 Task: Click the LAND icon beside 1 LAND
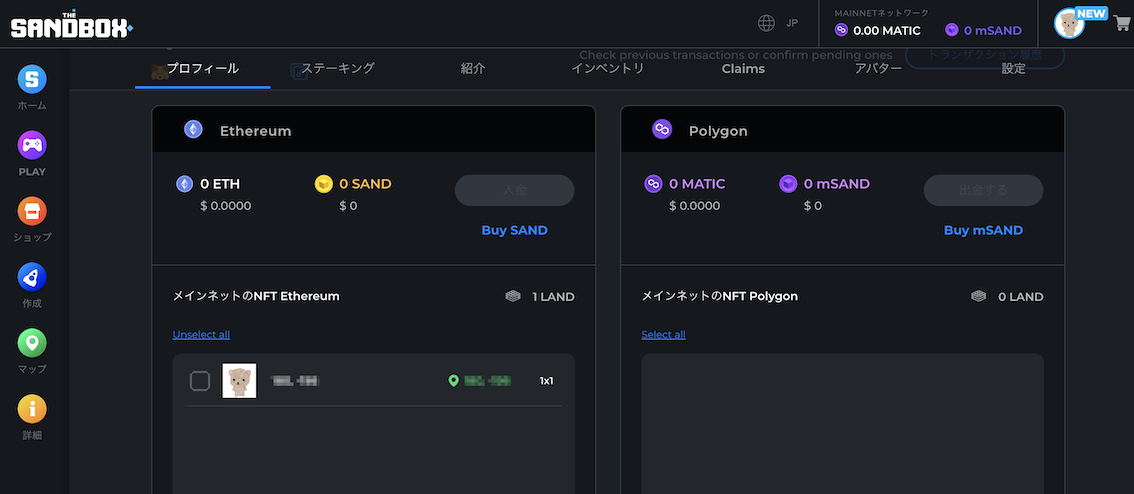(x=513, y=296)
